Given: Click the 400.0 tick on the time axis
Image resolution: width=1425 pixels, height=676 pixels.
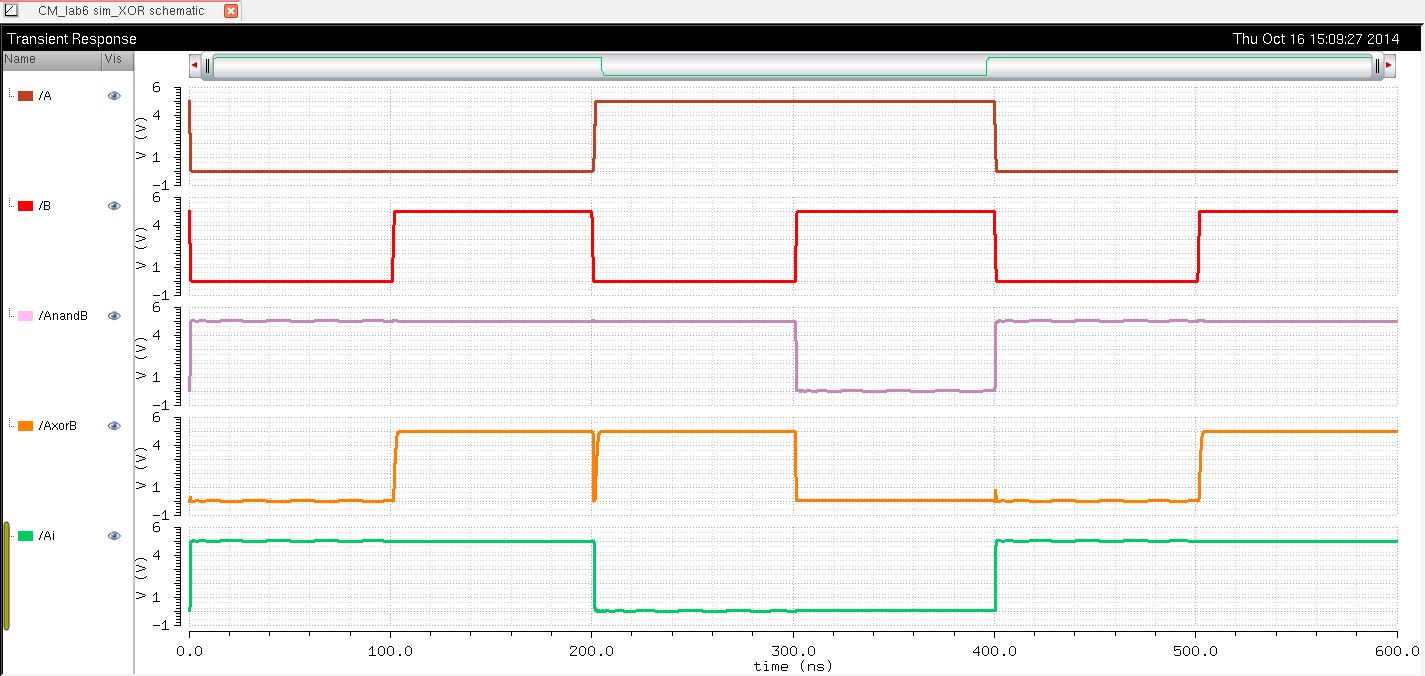Looking at the screenshot, I should [994, 649].
